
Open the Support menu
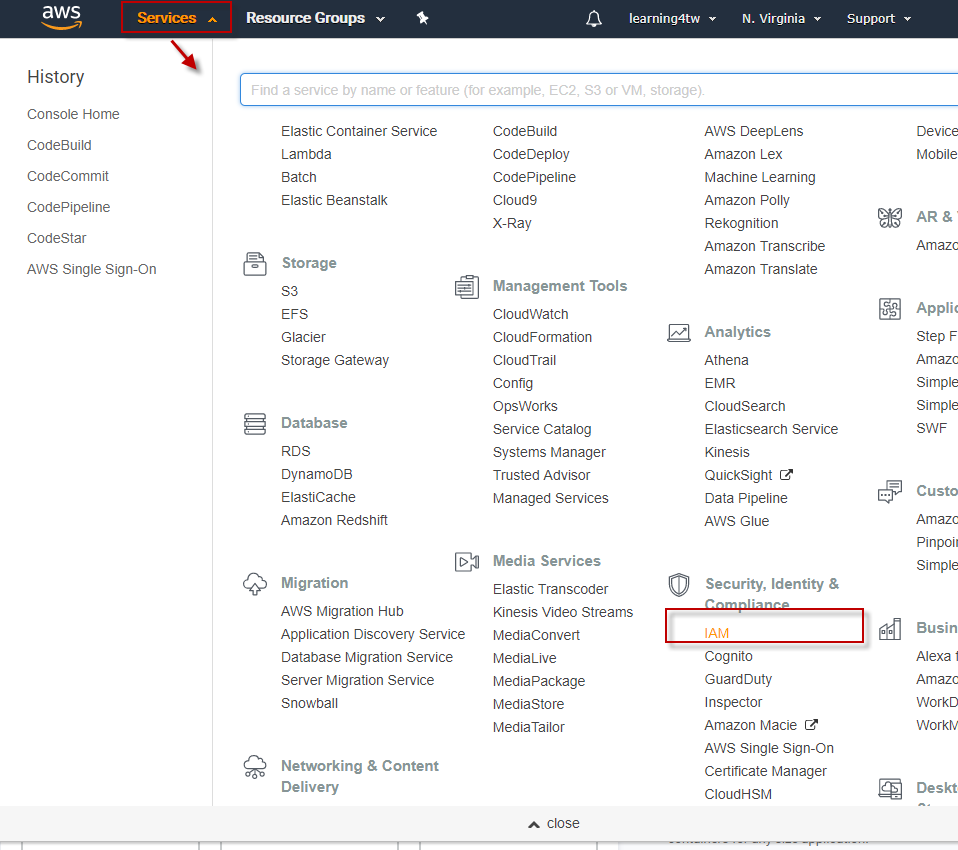pos(878,19)
